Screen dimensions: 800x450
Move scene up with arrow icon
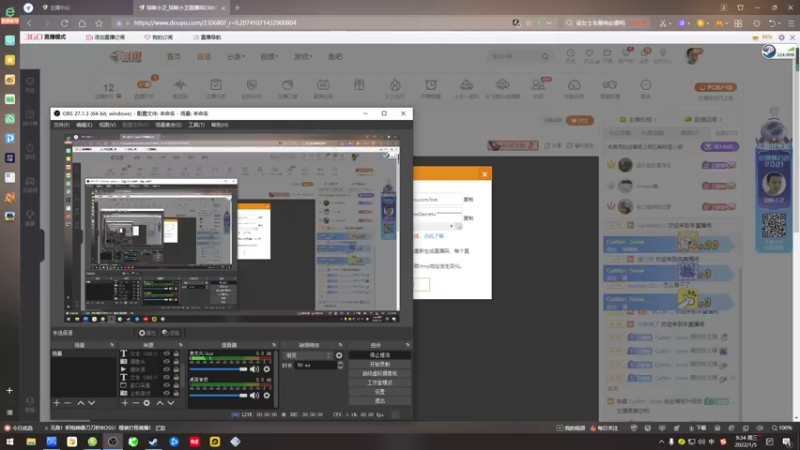(81, 403)
